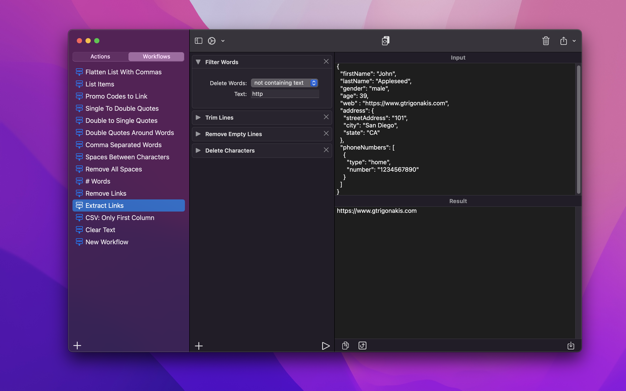Click the Delete Characters title
Image resolution: width=626 pixels, height=391 pixels.
pos(230,151)
